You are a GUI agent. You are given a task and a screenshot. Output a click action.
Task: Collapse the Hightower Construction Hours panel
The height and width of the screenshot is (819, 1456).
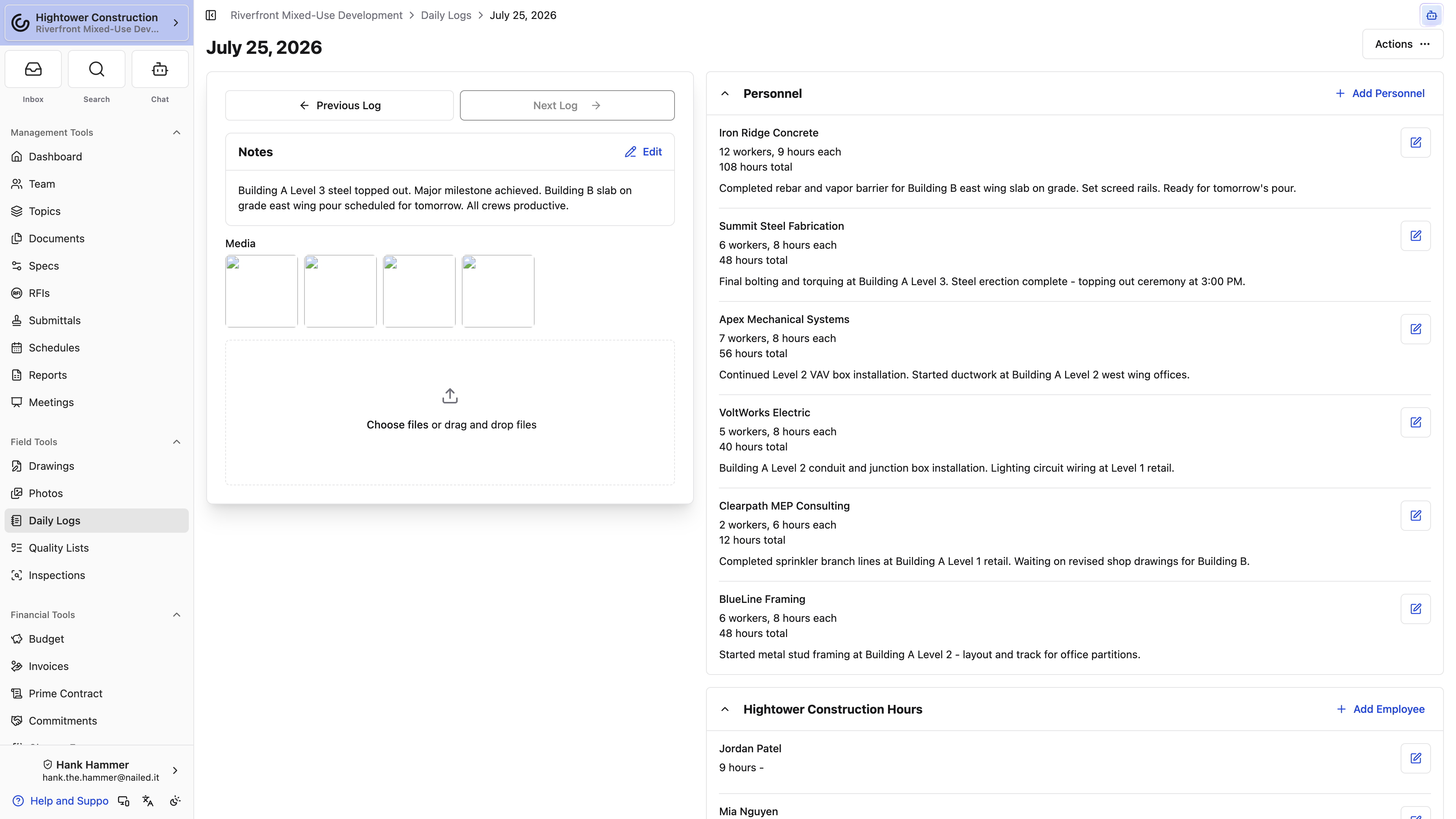pos(725,709)
